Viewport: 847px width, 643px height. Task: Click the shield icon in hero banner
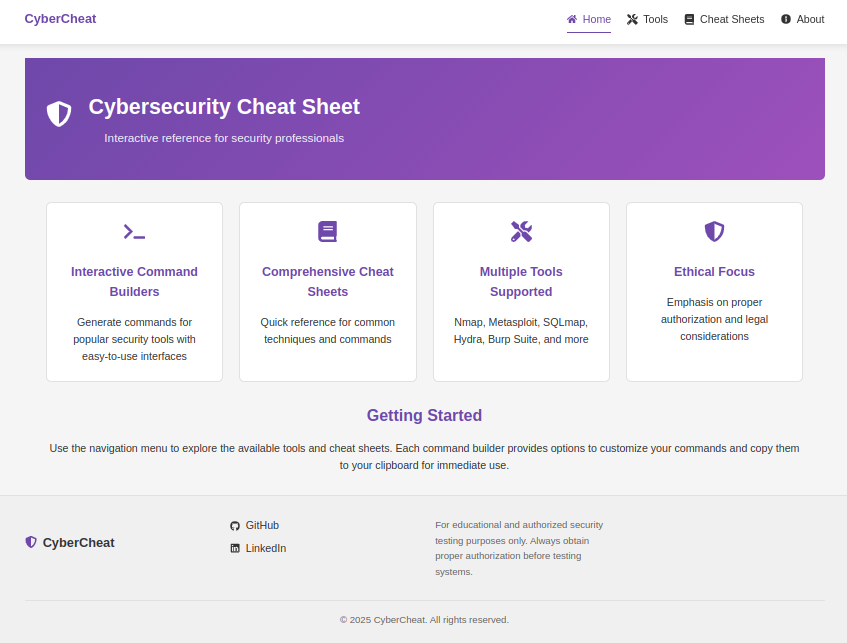tap(59, 114)
